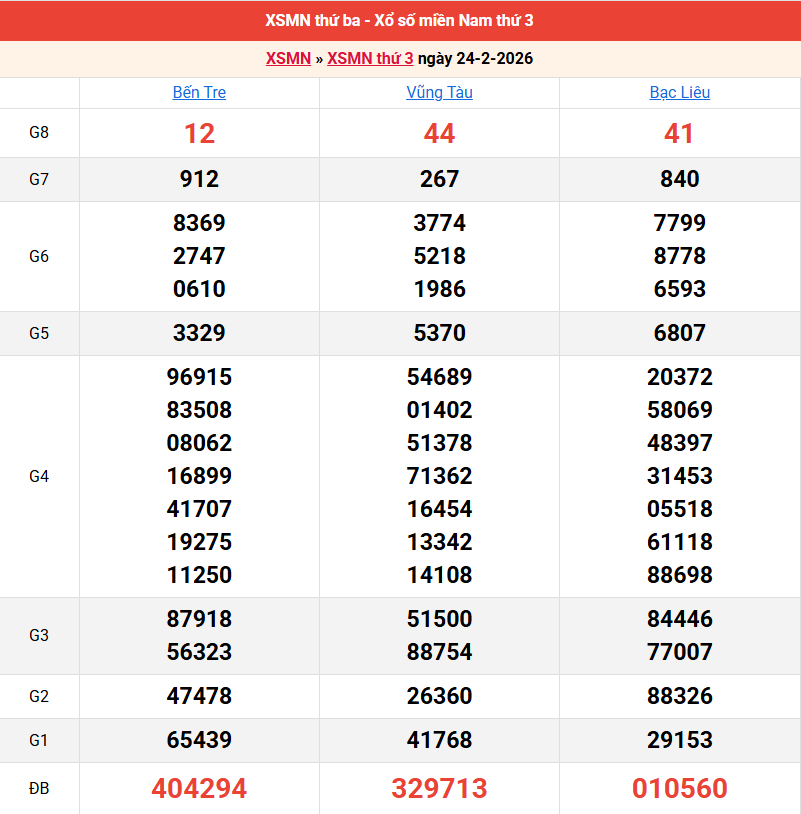Viewport: 801px width, 814px height.
Task: Select Vũng Tàu special prize number 329713
Action: coord(439,789)
